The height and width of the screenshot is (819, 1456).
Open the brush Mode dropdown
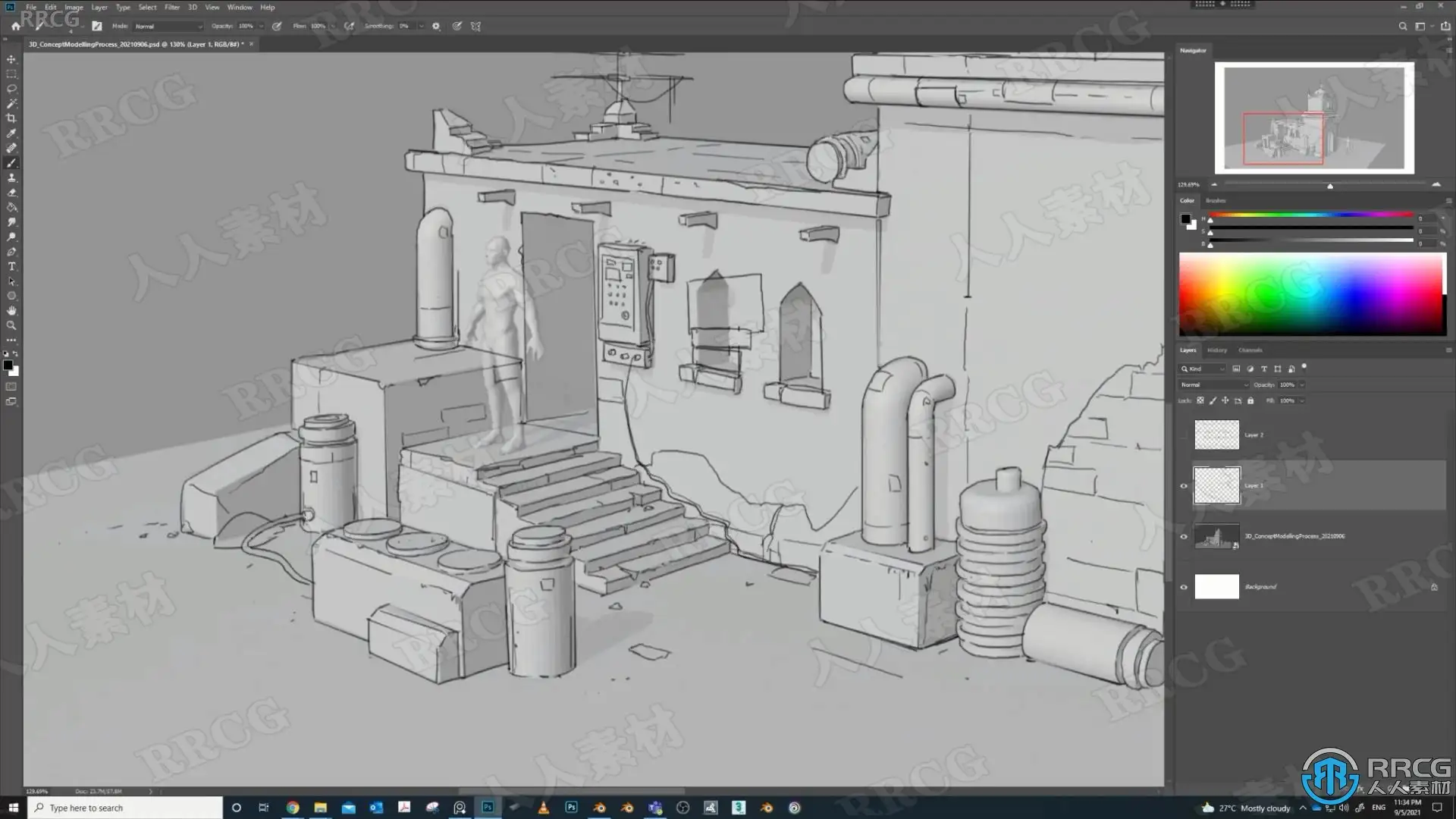[x=168, y=26]
